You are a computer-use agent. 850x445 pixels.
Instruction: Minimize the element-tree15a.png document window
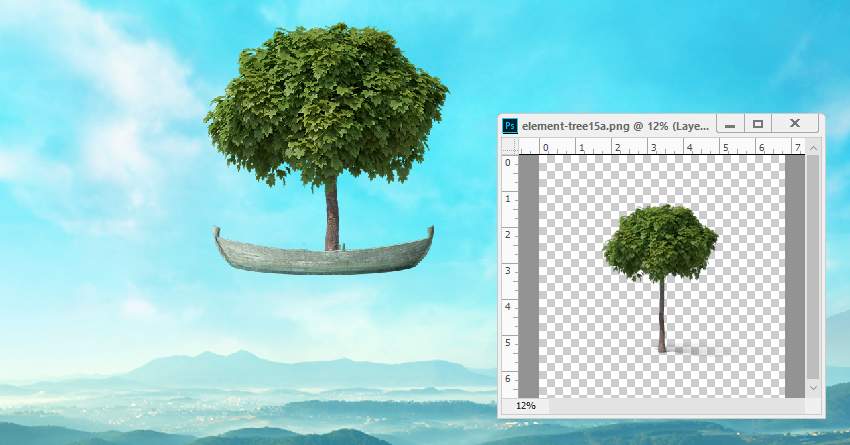(x=730, y=124)
